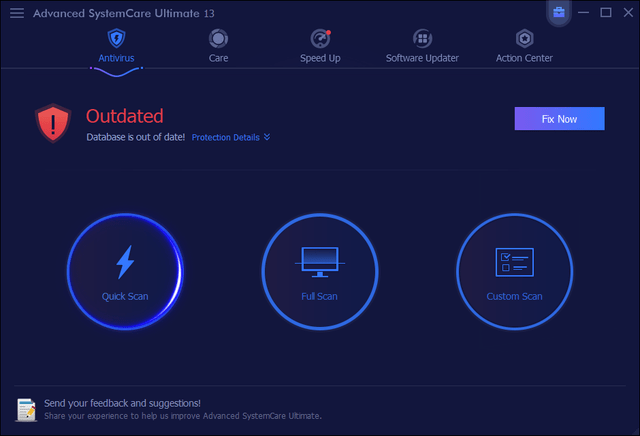Open the Protection Details link

coord(226,138)
